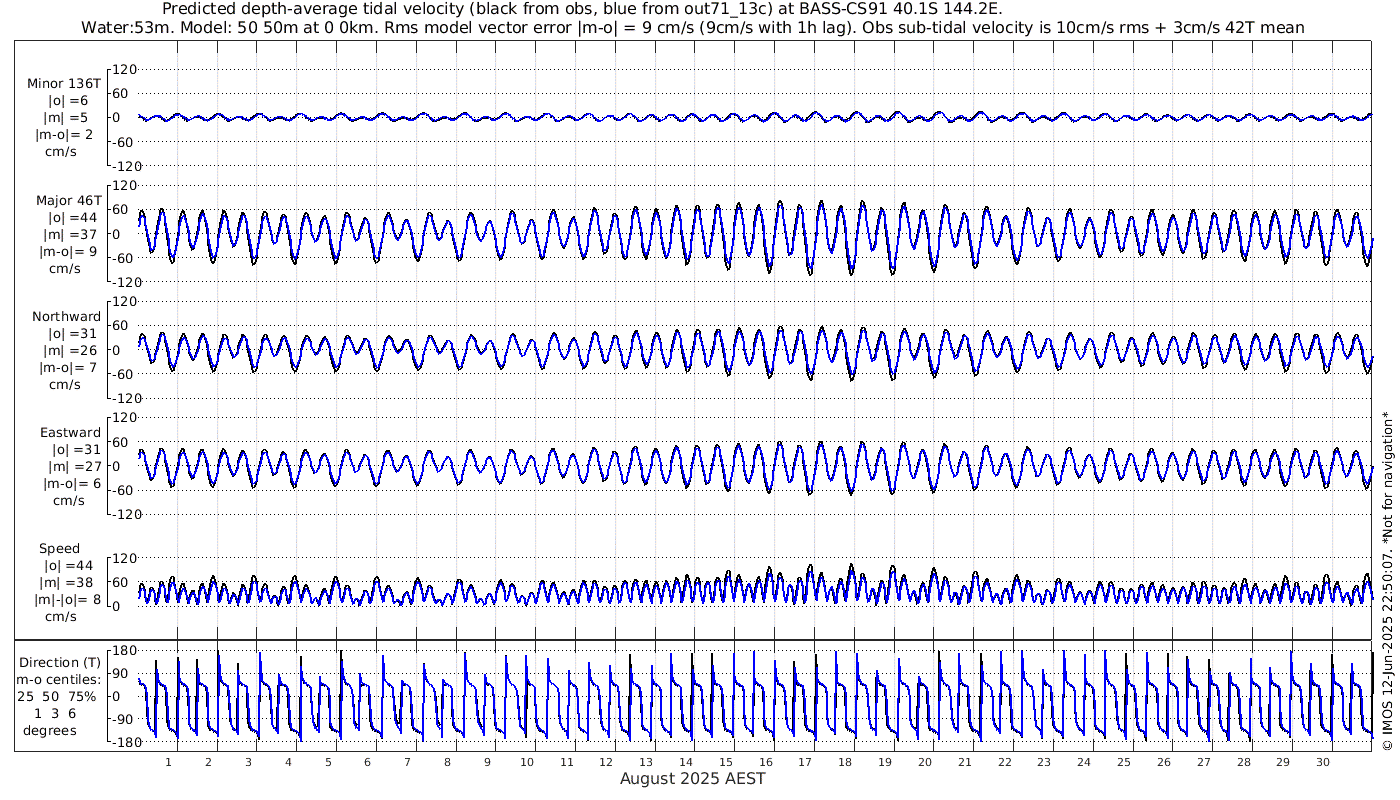Click the '|m-o|= 9' text under Major
This screenshot has width=1400, height=800.
(66, 251)
